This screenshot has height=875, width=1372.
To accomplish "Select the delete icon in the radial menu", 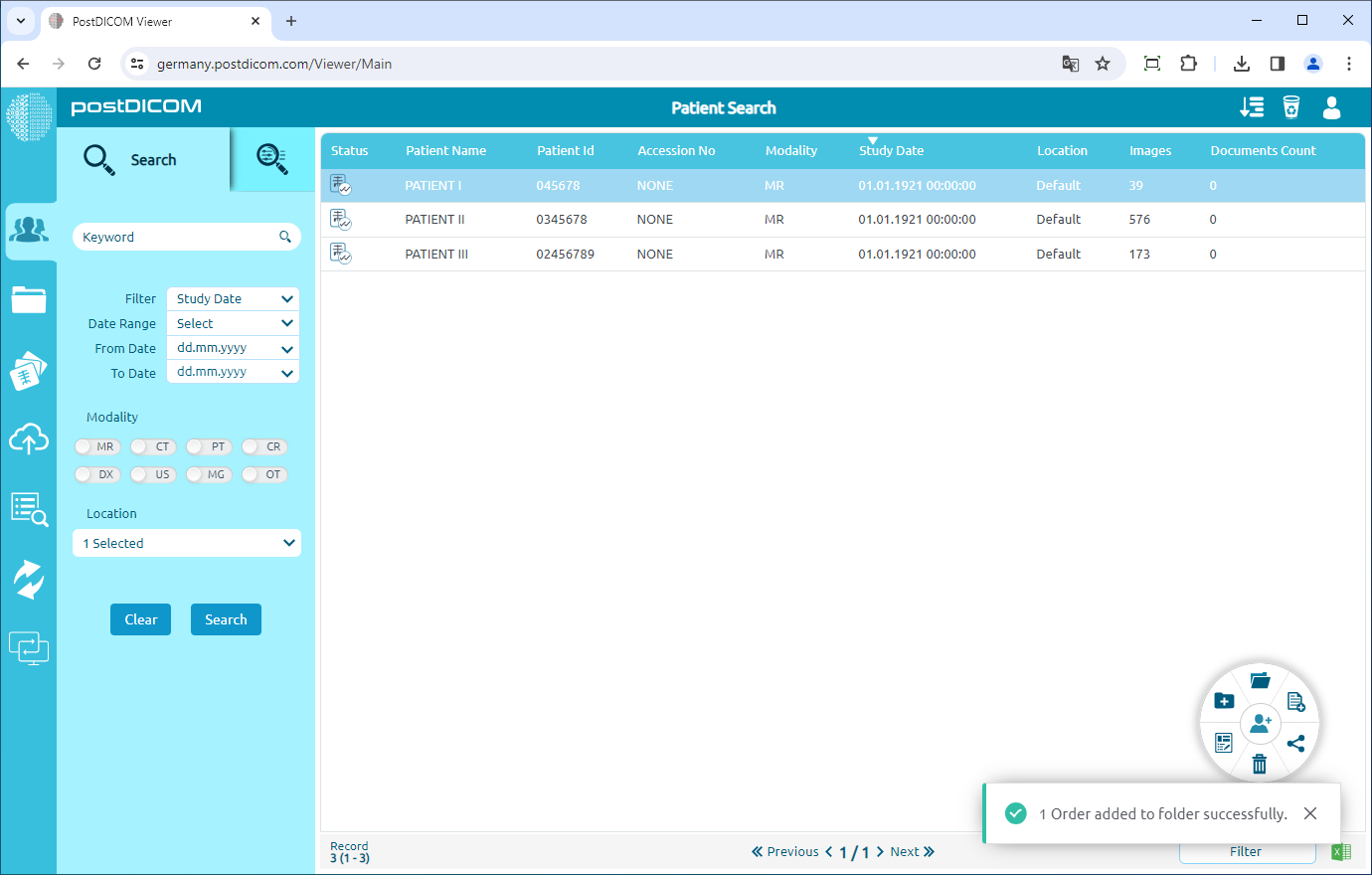I will 1260,765.
